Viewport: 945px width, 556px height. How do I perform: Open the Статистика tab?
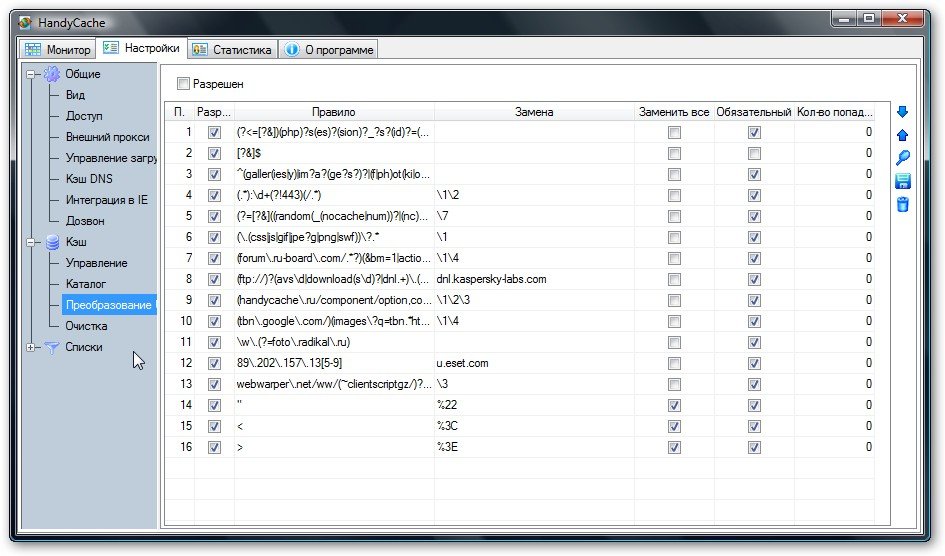233,49
